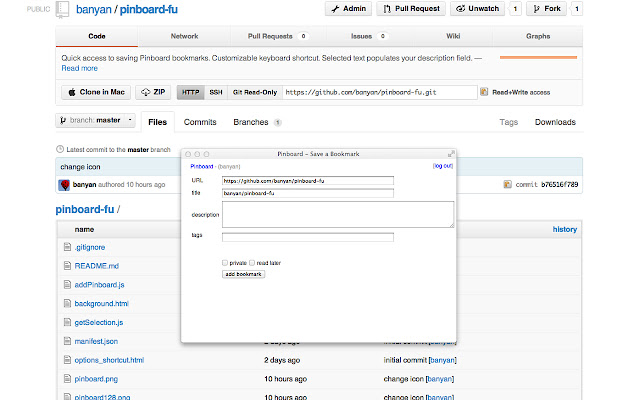The width and height of the screenshot is (640, 400).
Task: Click the popup fullscreen expand icon
Action: tap(451, 154)
